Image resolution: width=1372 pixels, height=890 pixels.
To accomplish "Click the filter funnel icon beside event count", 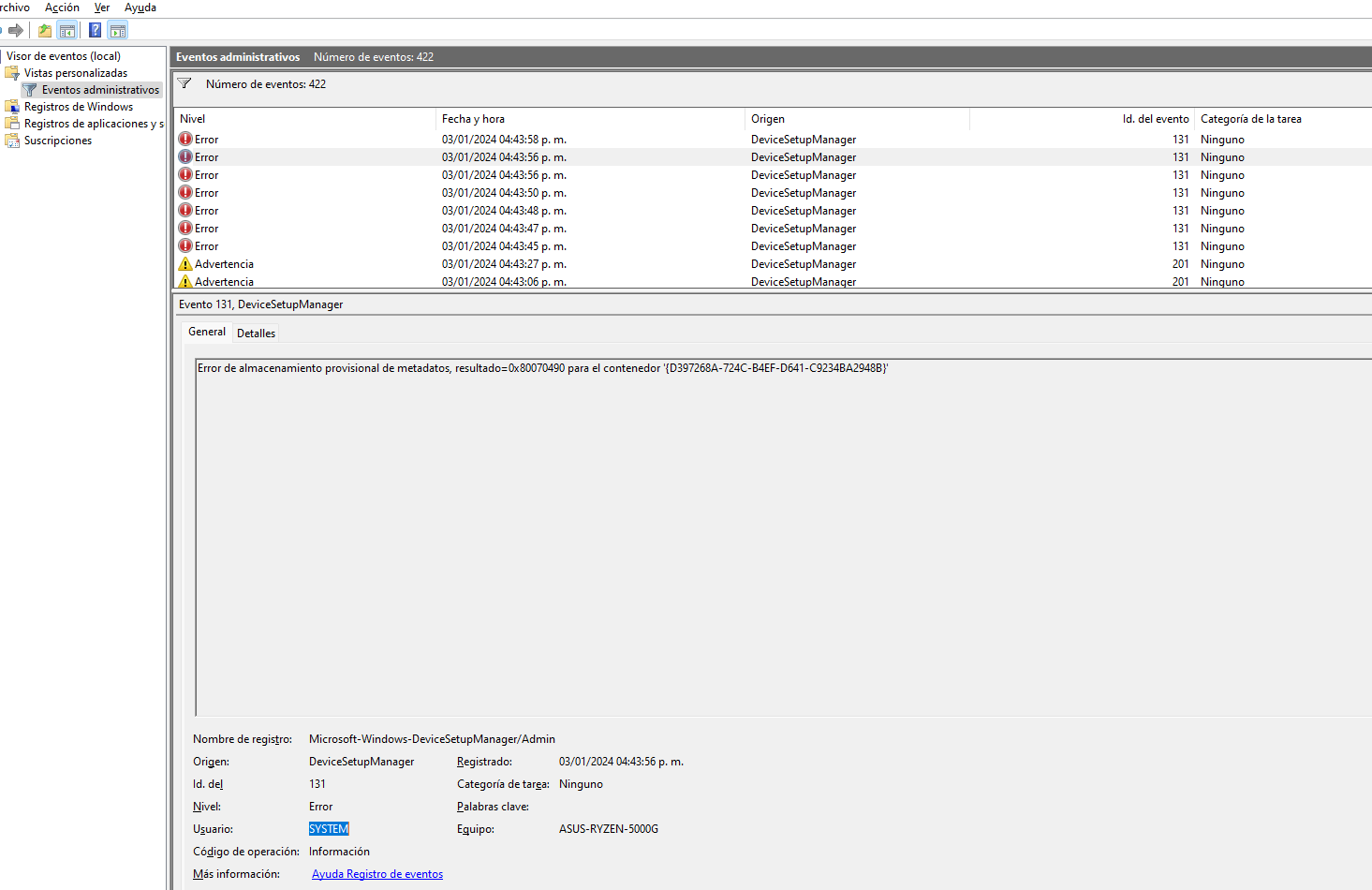I will [x=184, y=83].
